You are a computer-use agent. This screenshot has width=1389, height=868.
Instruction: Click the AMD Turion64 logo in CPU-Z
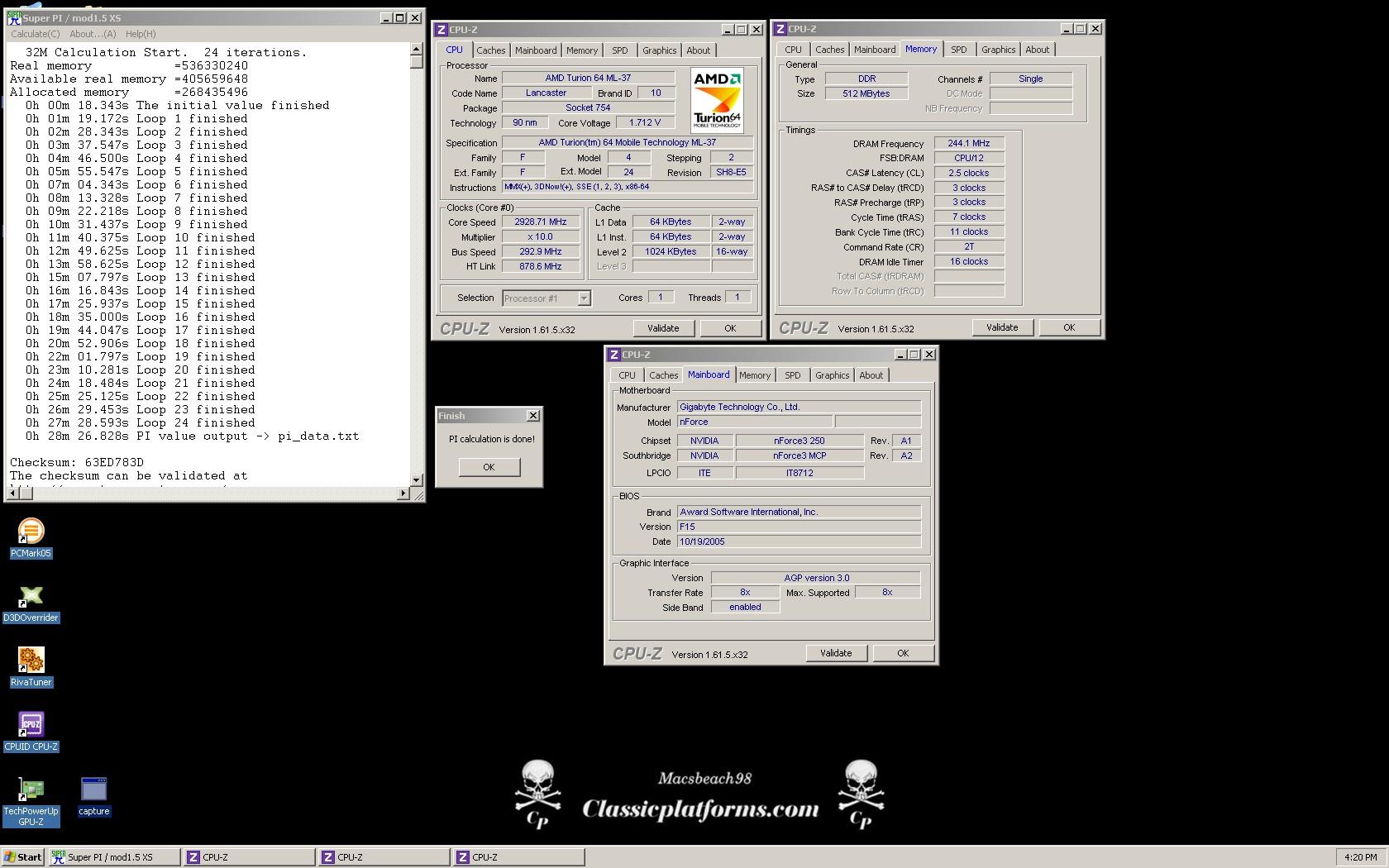[717, 100]
